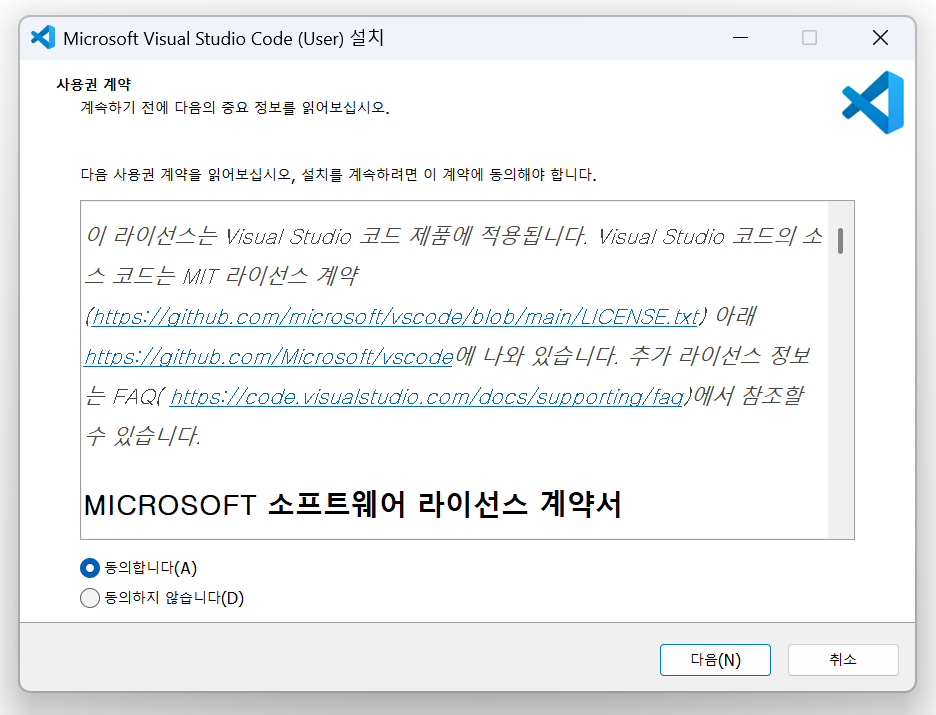Click the large VS Code logo in the header
This screenshot has height=715, width=936.
(x=872, y=103)
